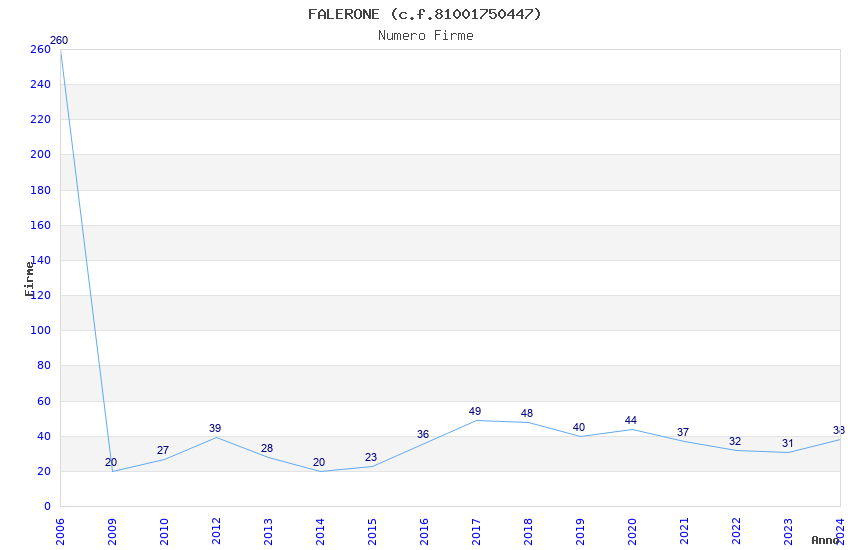Select the 2013 data label 28
This screenshot has height=550, width=850.
pos(267,449)
